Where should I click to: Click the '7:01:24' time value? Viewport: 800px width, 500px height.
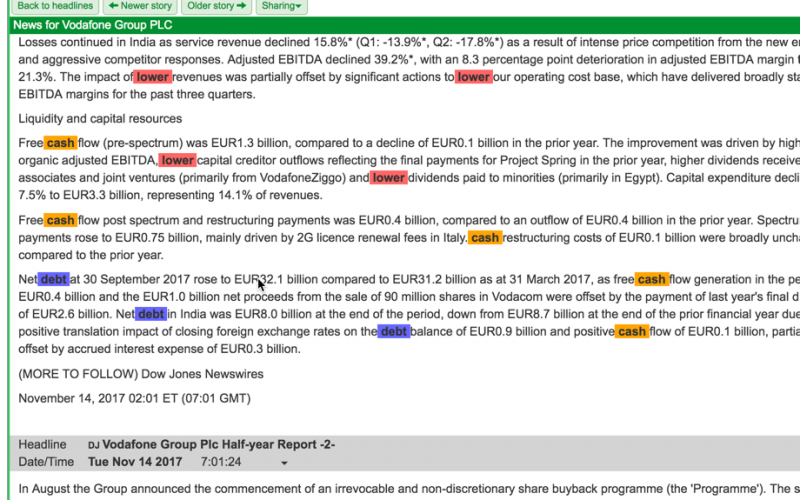click(220, 462)
